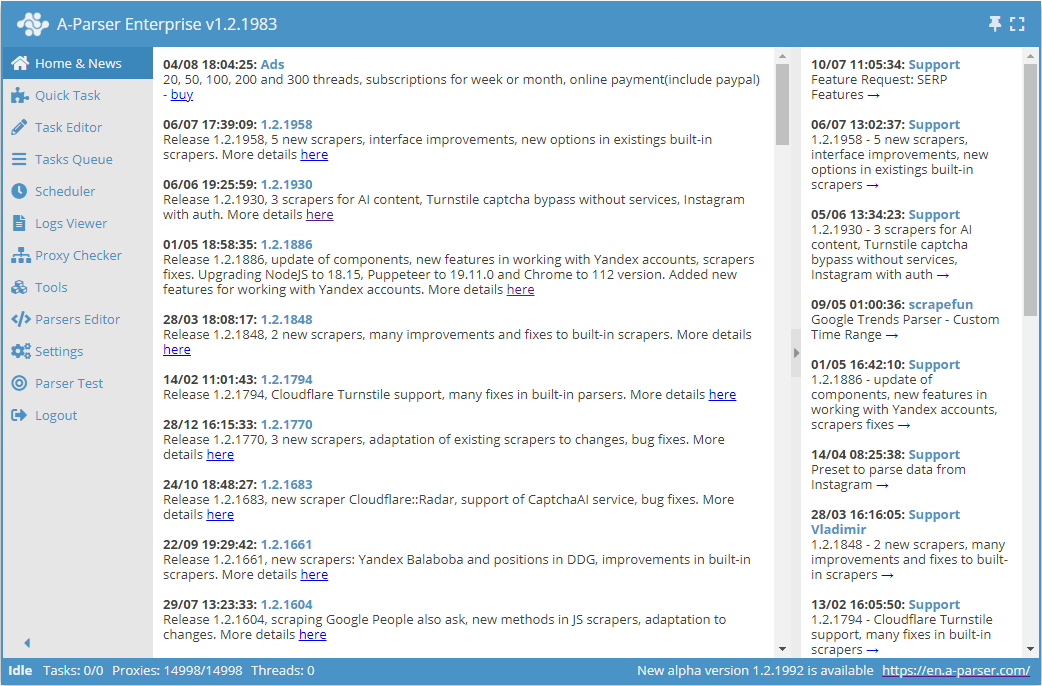Toggle fullscreen mode icon
This screenshot has width=1042, height=686.
(1017, 24)
